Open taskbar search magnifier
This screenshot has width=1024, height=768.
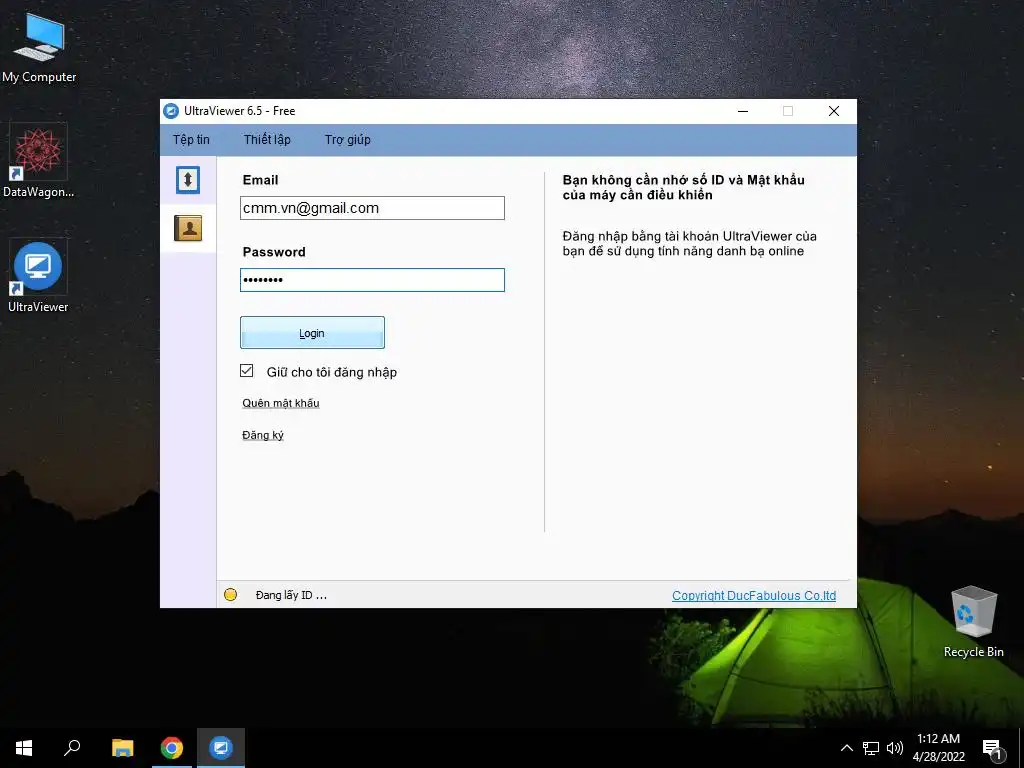pos(72,748)
